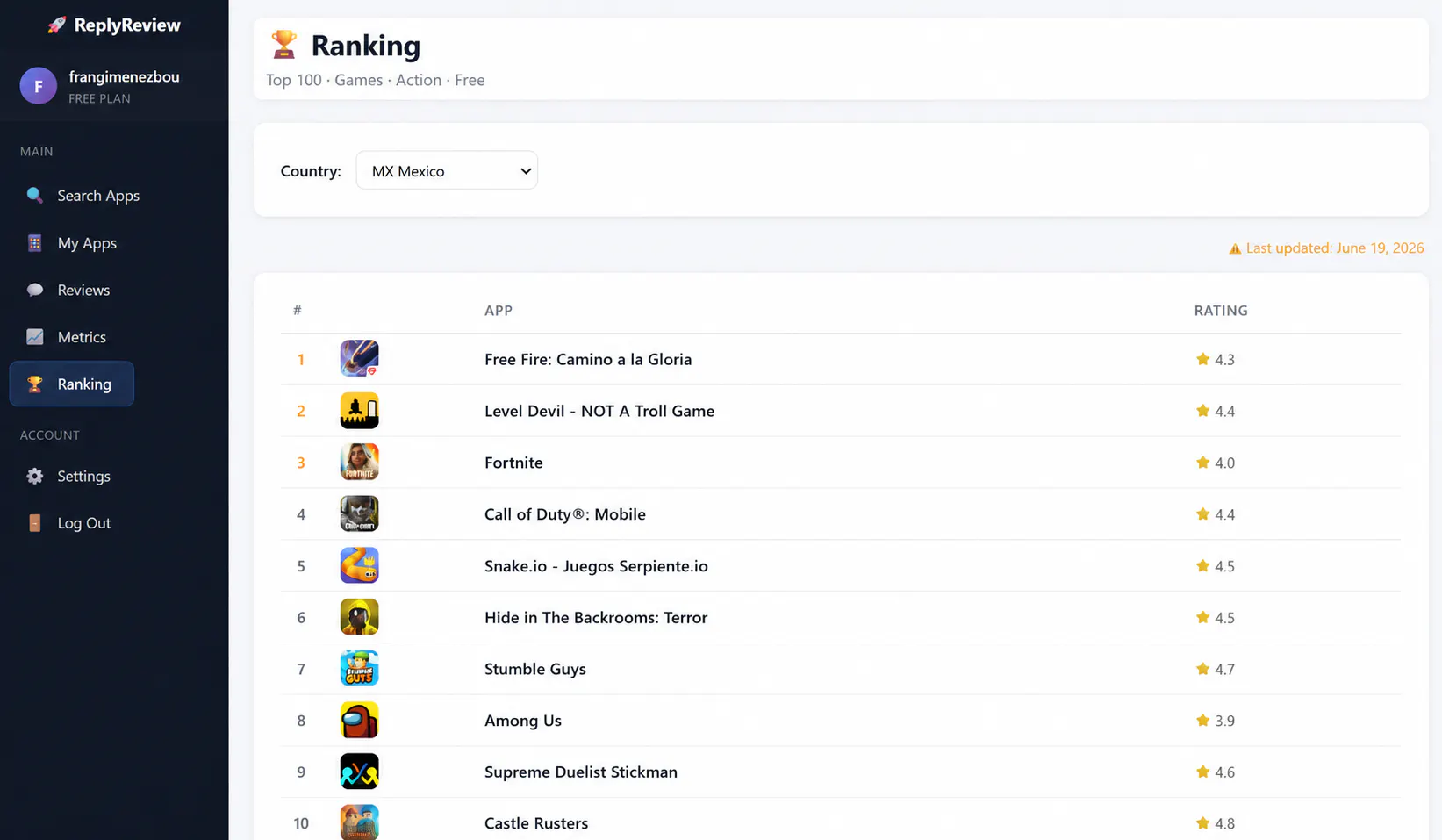The height and width of the screenshot is (840, 1442).
Task: Click the 4.8 rating for Castle Rusters
Action: [1225, 823]
